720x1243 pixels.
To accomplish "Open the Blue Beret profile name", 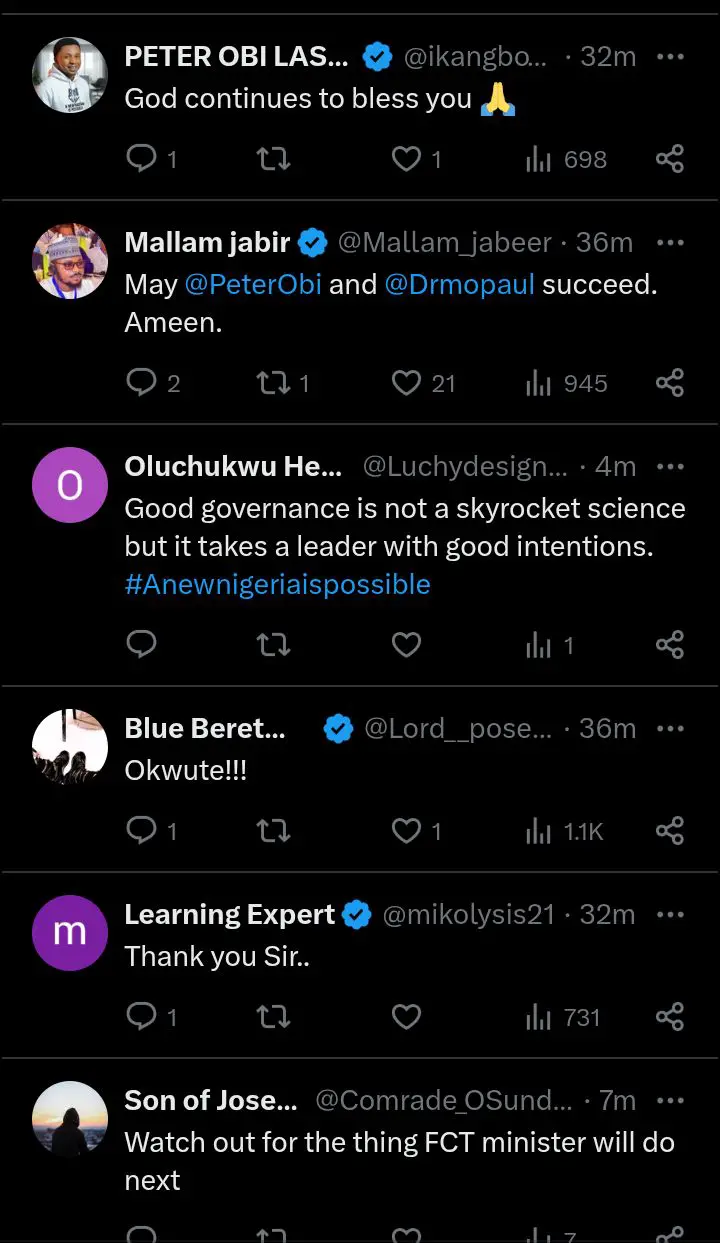I will pos(205,728).
